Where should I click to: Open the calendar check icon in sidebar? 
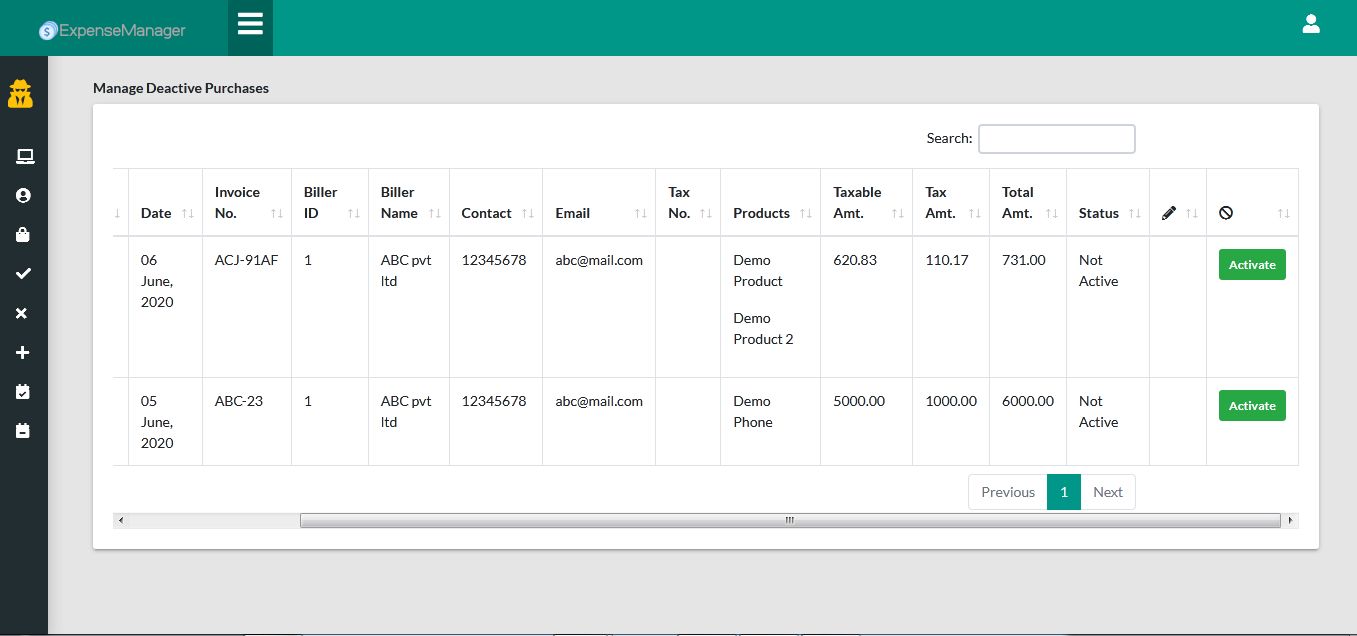(x=24, y=392)
